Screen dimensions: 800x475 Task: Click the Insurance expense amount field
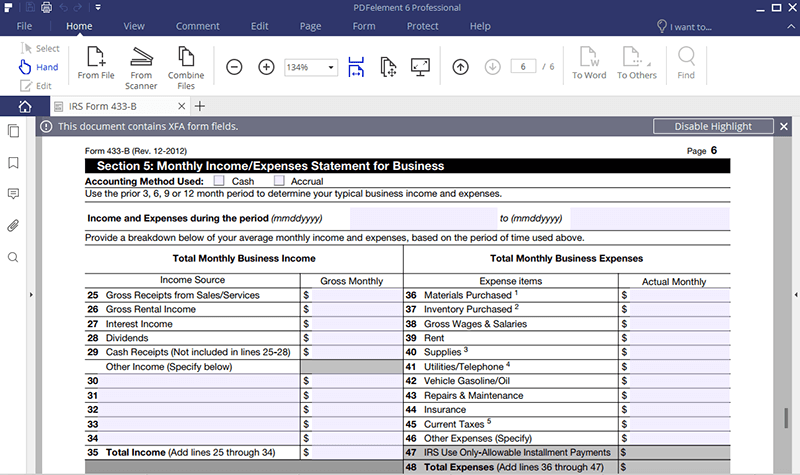680,410
